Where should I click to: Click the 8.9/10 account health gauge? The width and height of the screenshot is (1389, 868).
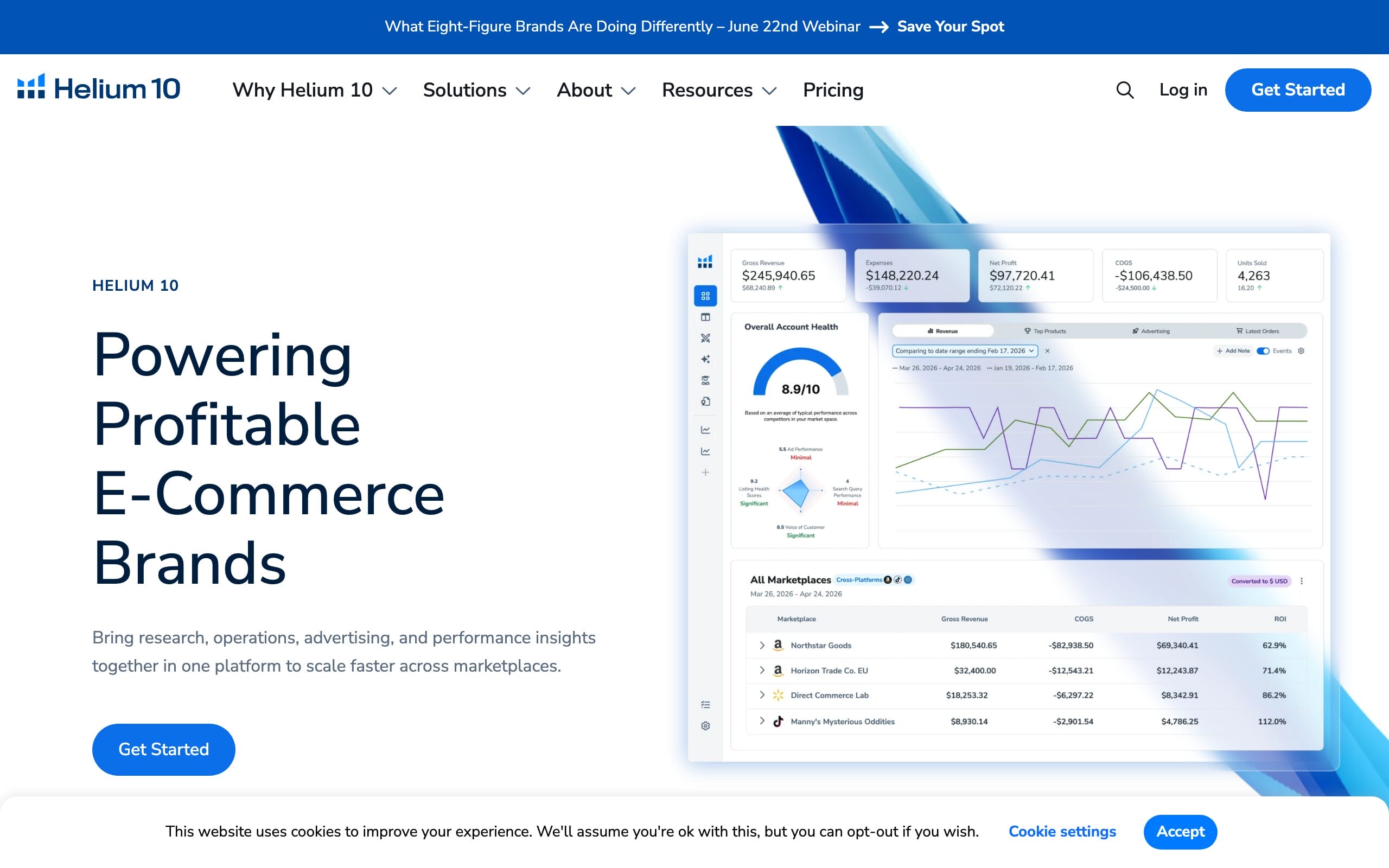(800, 373)
